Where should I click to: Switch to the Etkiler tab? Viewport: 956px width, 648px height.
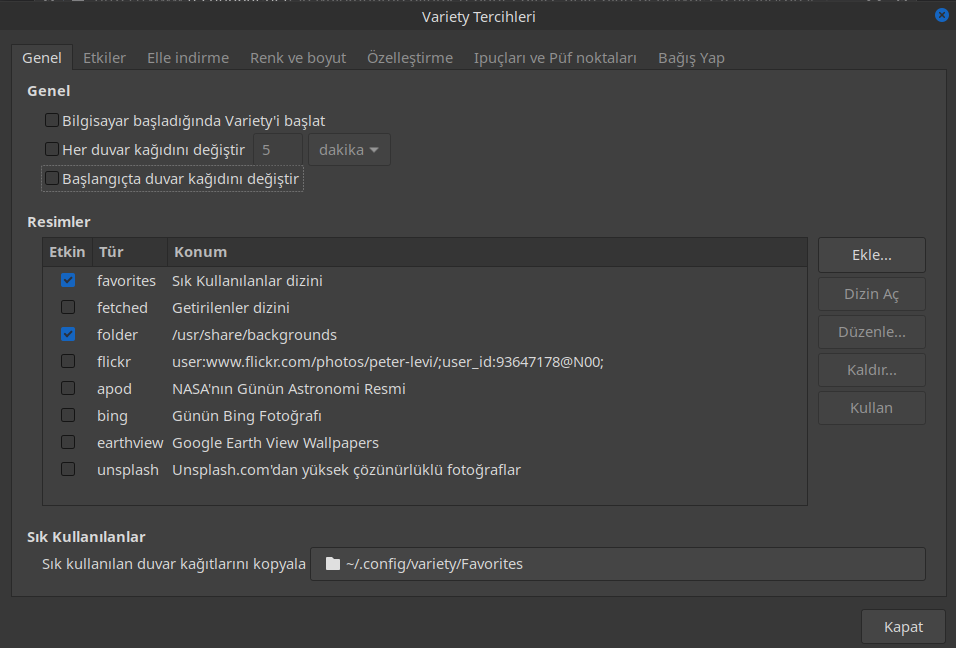pyautogui.click(x=104, y=58)
